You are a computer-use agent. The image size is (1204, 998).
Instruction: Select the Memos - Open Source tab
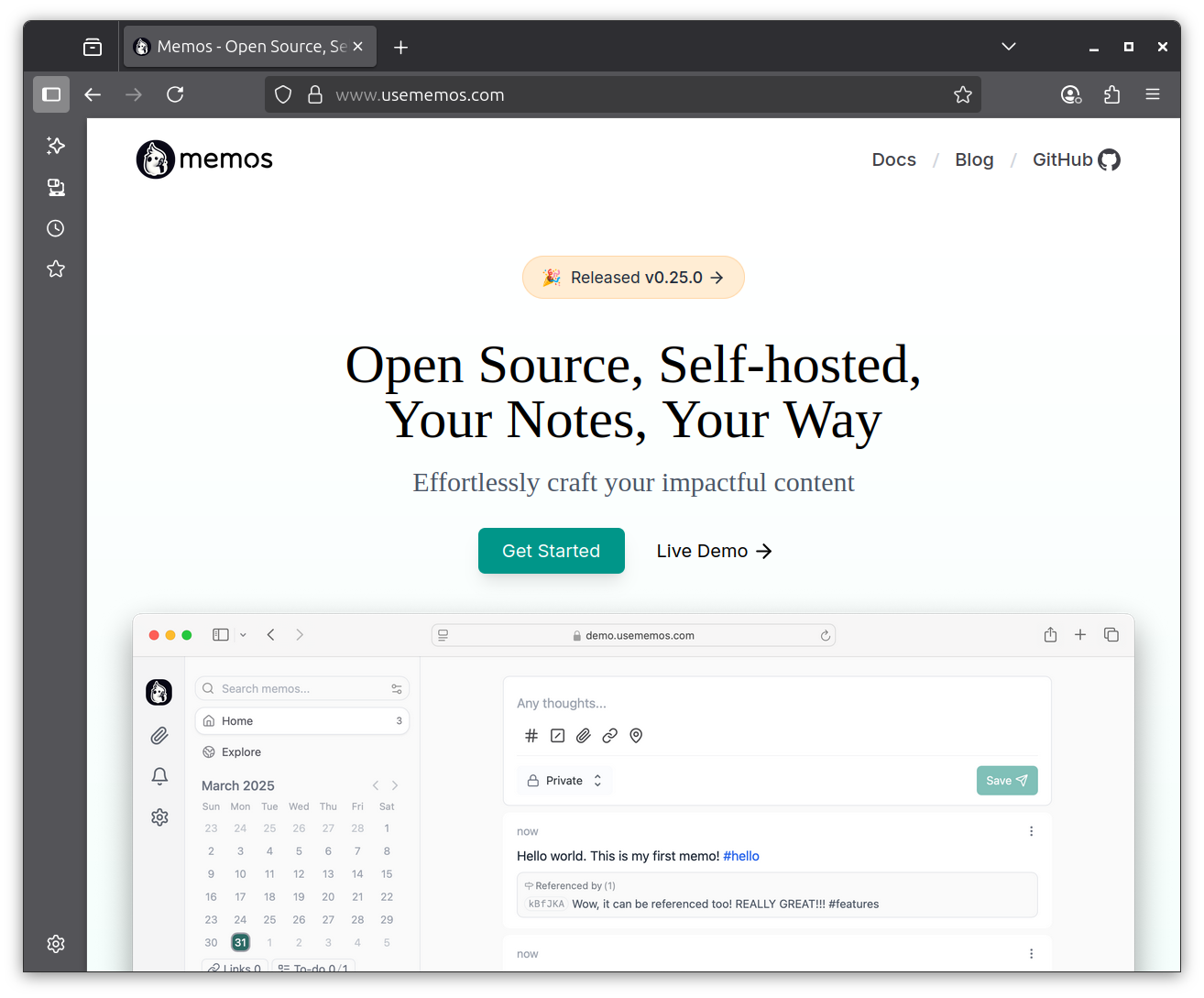point(250,47)
